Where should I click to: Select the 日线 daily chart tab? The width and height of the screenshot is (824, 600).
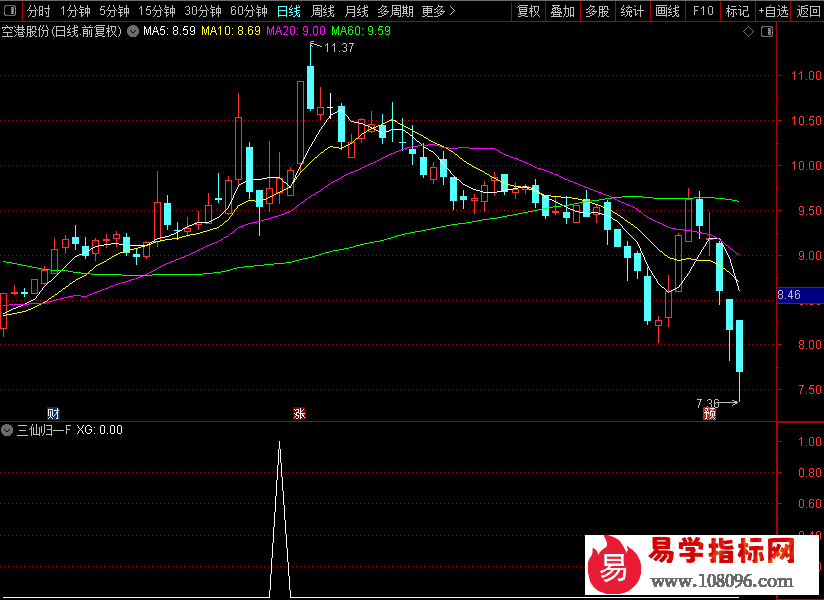tap(289, 11)
